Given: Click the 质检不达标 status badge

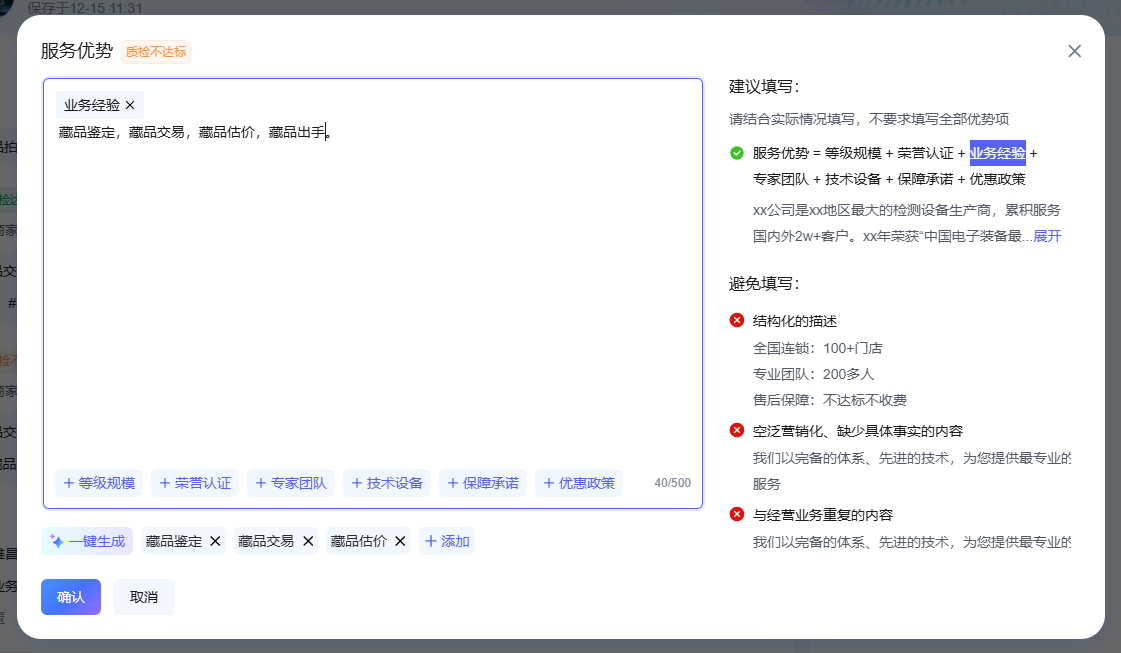Looking at the screenshot, I should coord(156,52).
